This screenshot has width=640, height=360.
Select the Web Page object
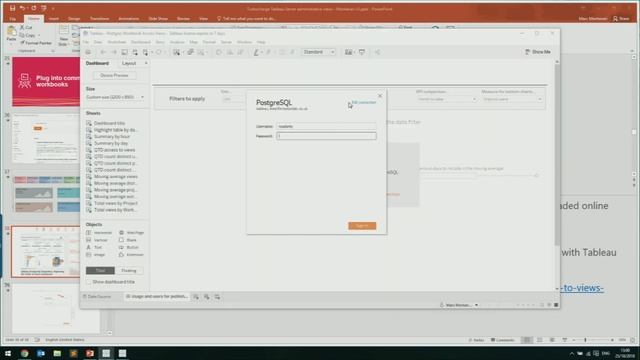click(131, 233)
